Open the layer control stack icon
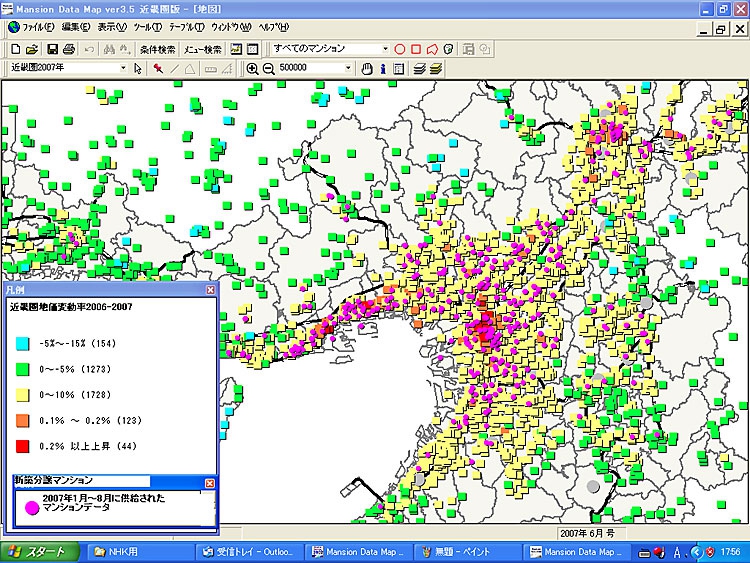Image resolution: width=750 pixels, height=563 pixels. click(x=420, y=68)
